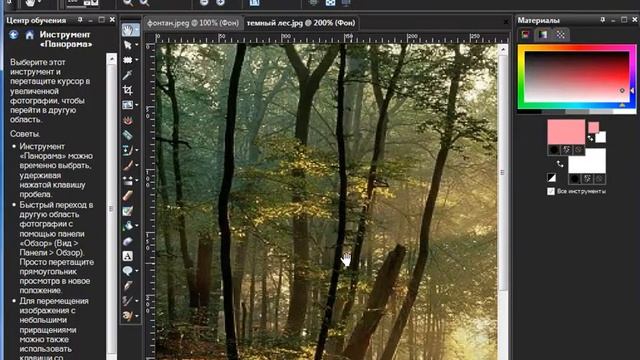Toggle background transparent button
This screenshot has height=360, width=640.
(599, 179)
